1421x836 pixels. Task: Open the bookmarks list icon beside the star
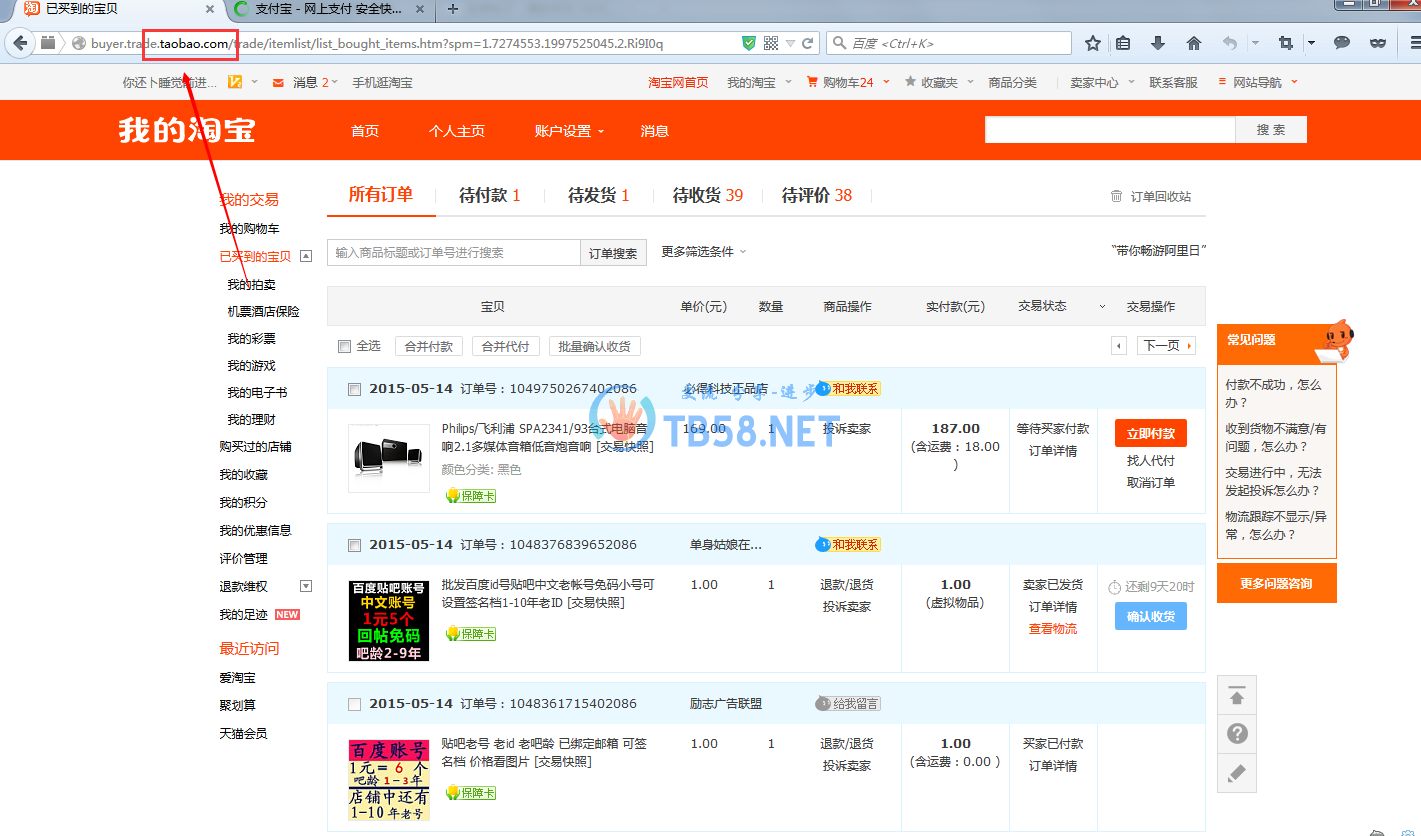tap(1123, 43)
